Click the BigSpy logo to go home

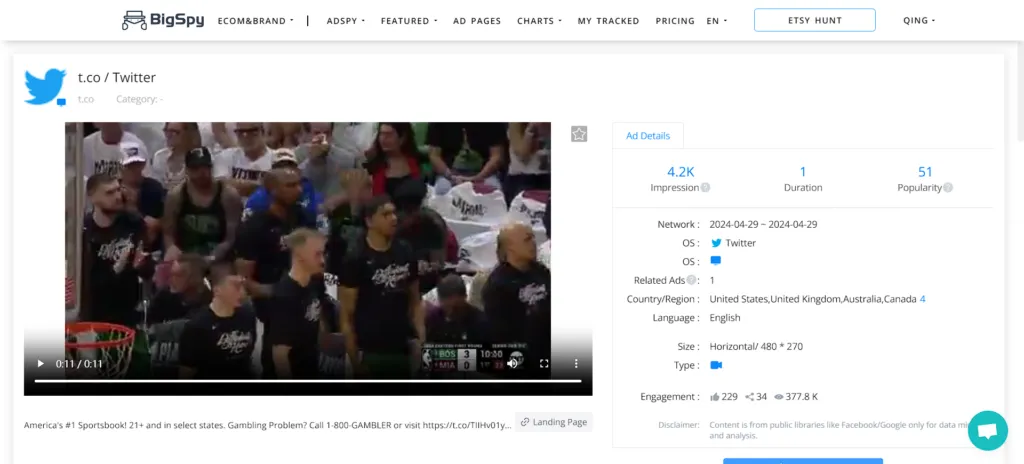click(162, 20)
